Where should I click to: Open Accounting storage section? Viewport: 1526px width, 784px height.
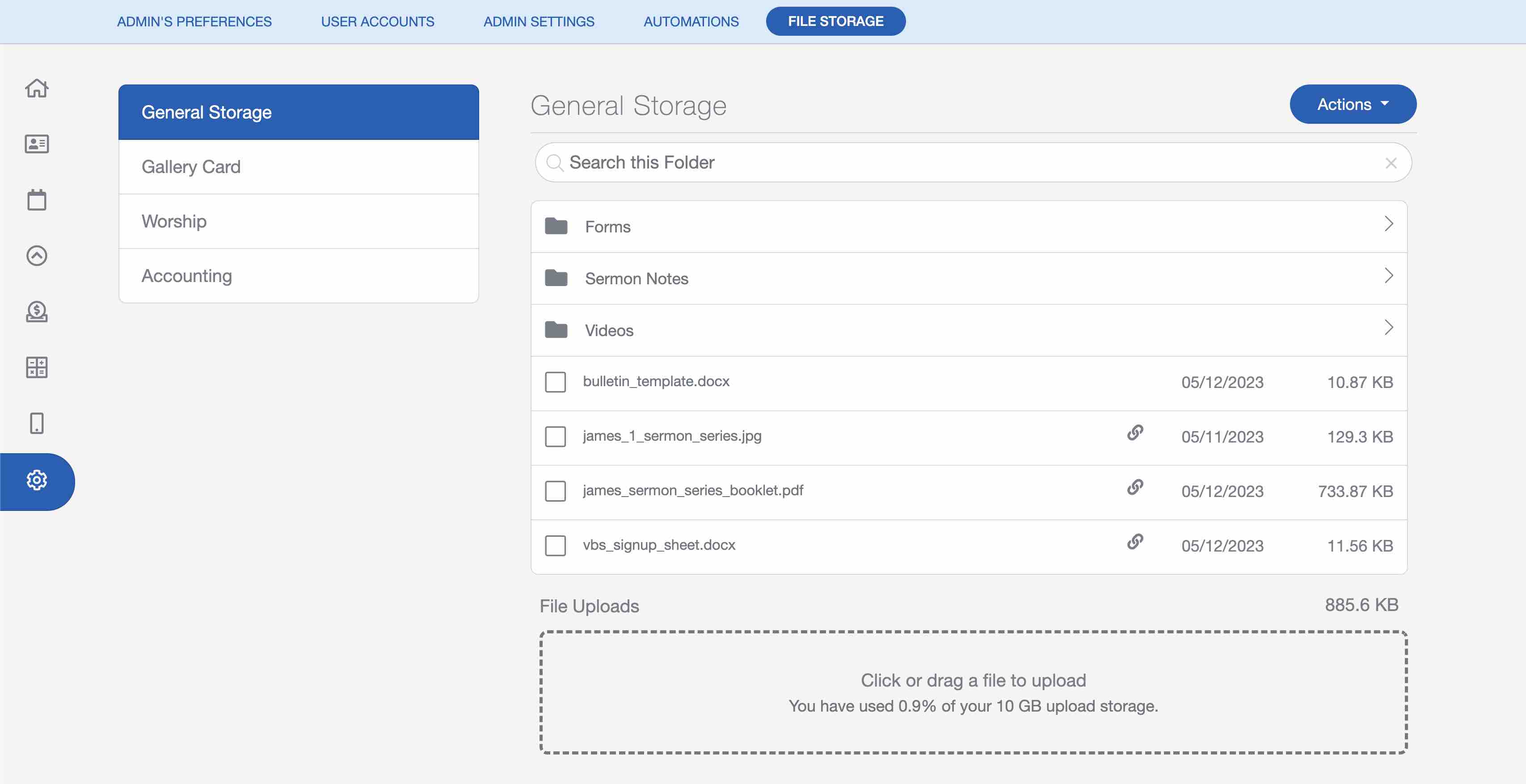299,275
